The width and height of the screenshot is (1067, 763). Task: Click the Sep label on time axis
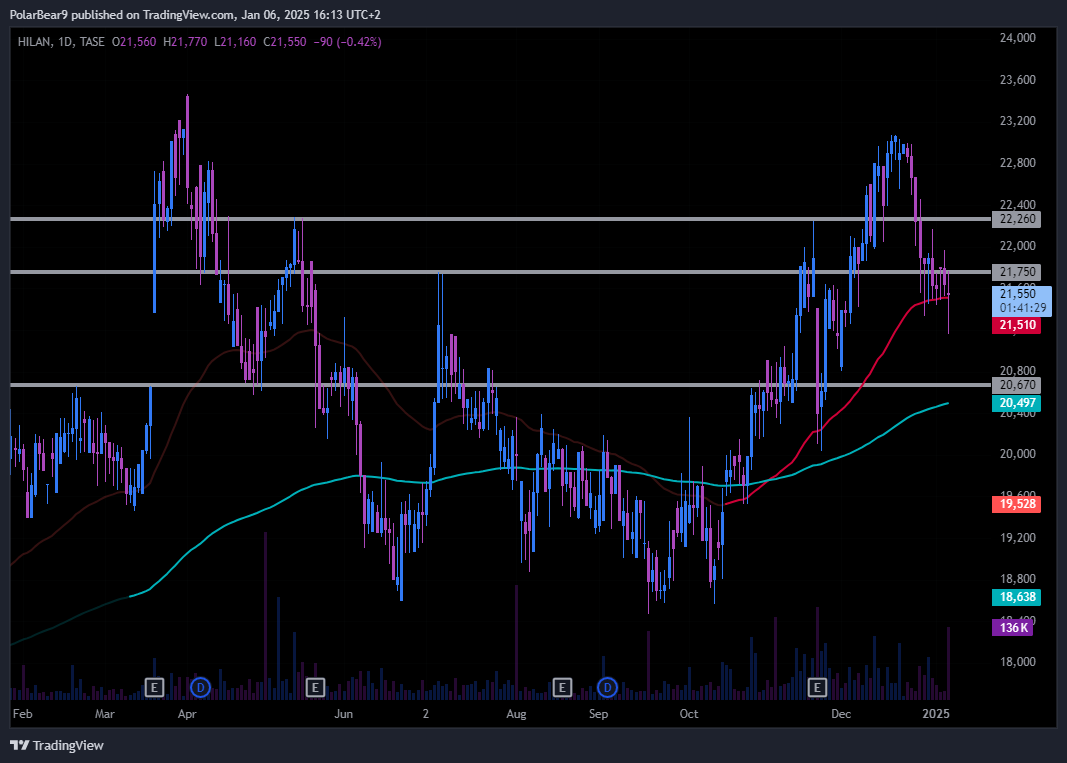coord(598,714)
